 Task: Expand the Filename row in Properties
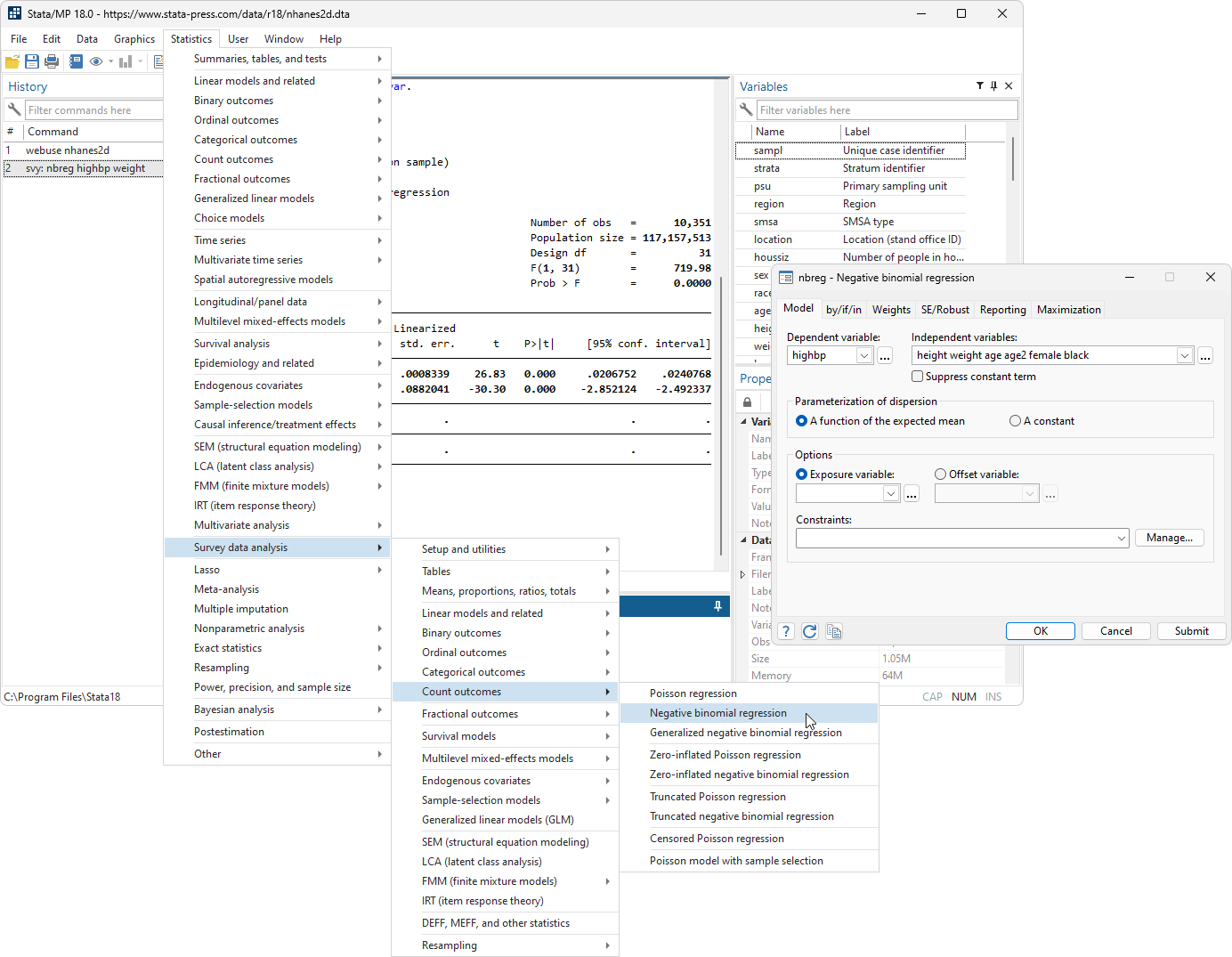[743, 574]
